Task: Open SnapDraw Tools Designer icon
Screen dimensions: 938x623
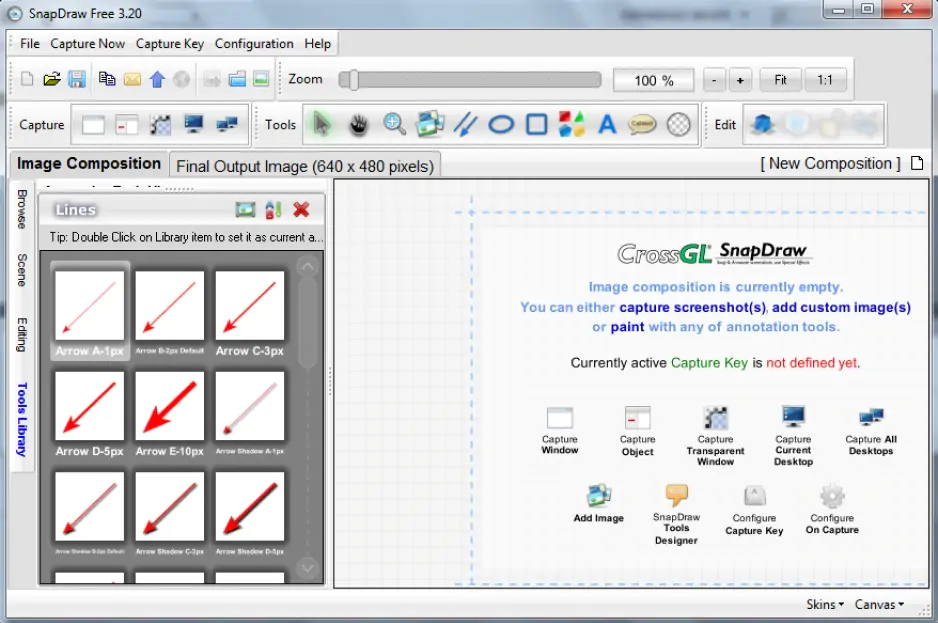Action: [677, 496]
